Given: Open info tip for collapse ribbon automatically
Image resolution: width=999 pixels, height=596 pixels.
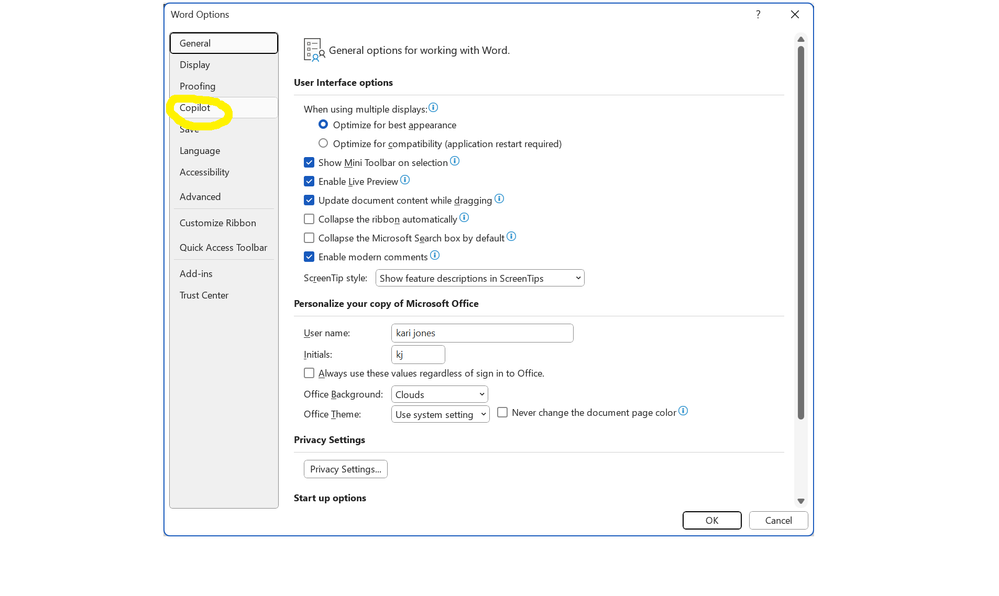Looking at the screenshot, I should pos(464,218).
